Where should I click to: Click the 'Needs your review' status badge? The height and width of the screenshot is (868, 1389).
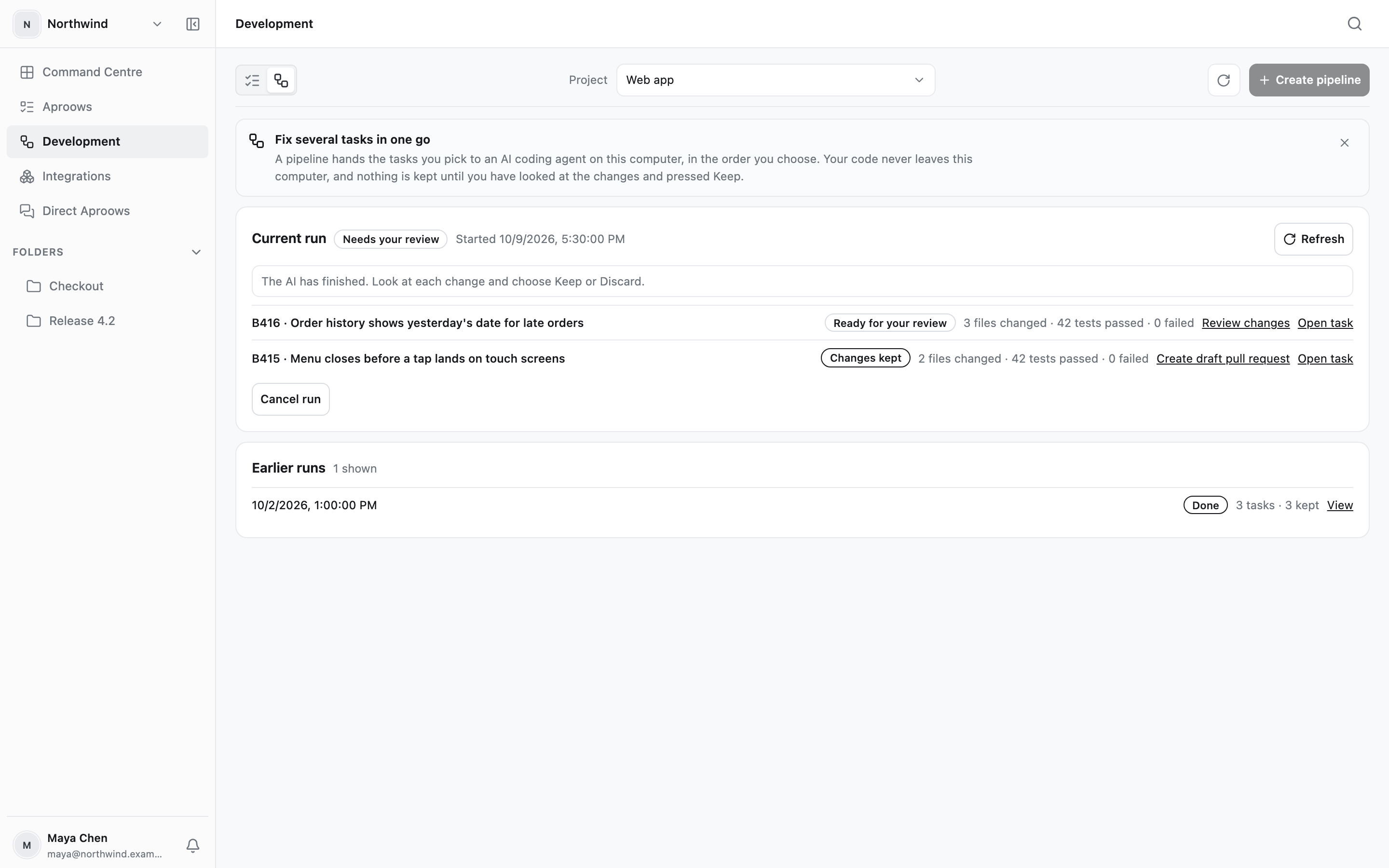390,239
